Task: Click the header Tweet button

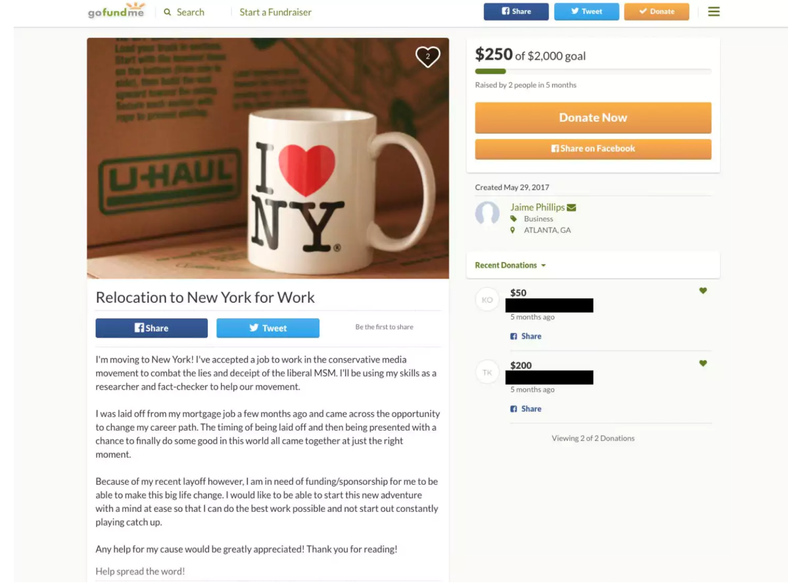Action: click(586, 11)
